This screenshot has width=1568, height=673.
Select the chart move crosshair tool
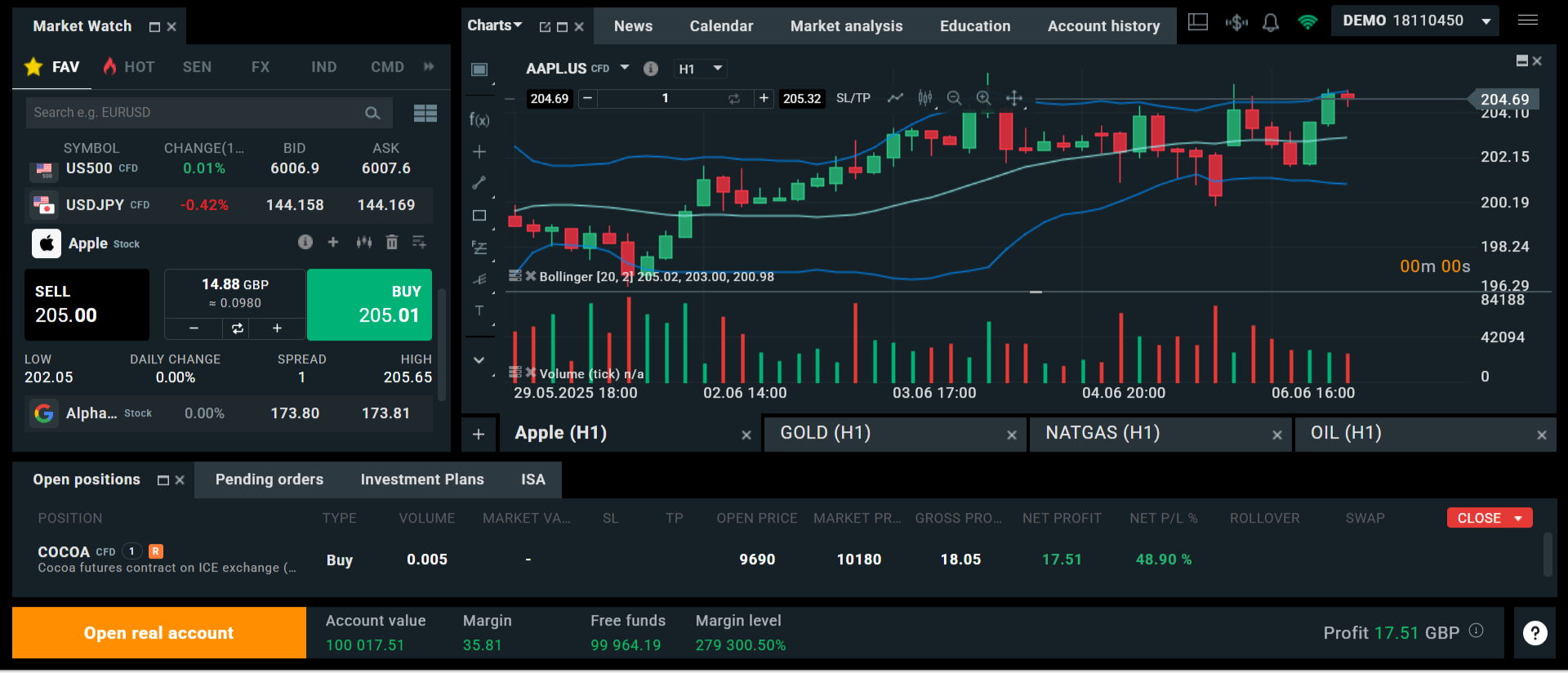click(x=1014, y=98)
